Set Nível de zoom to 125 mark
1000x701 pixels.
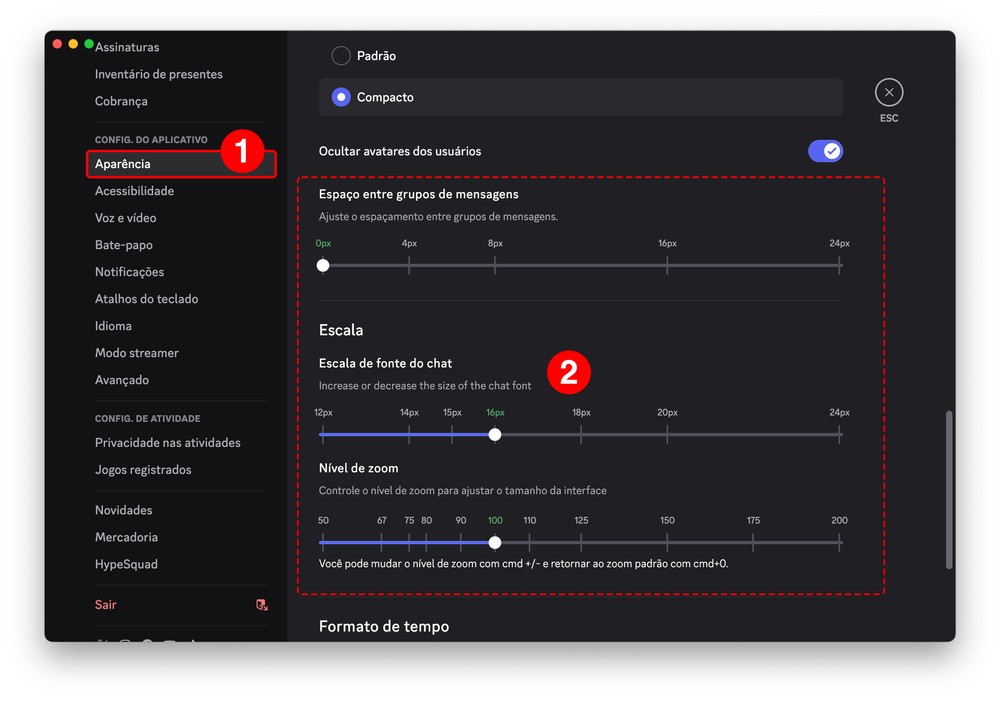[x=581, y=543]
